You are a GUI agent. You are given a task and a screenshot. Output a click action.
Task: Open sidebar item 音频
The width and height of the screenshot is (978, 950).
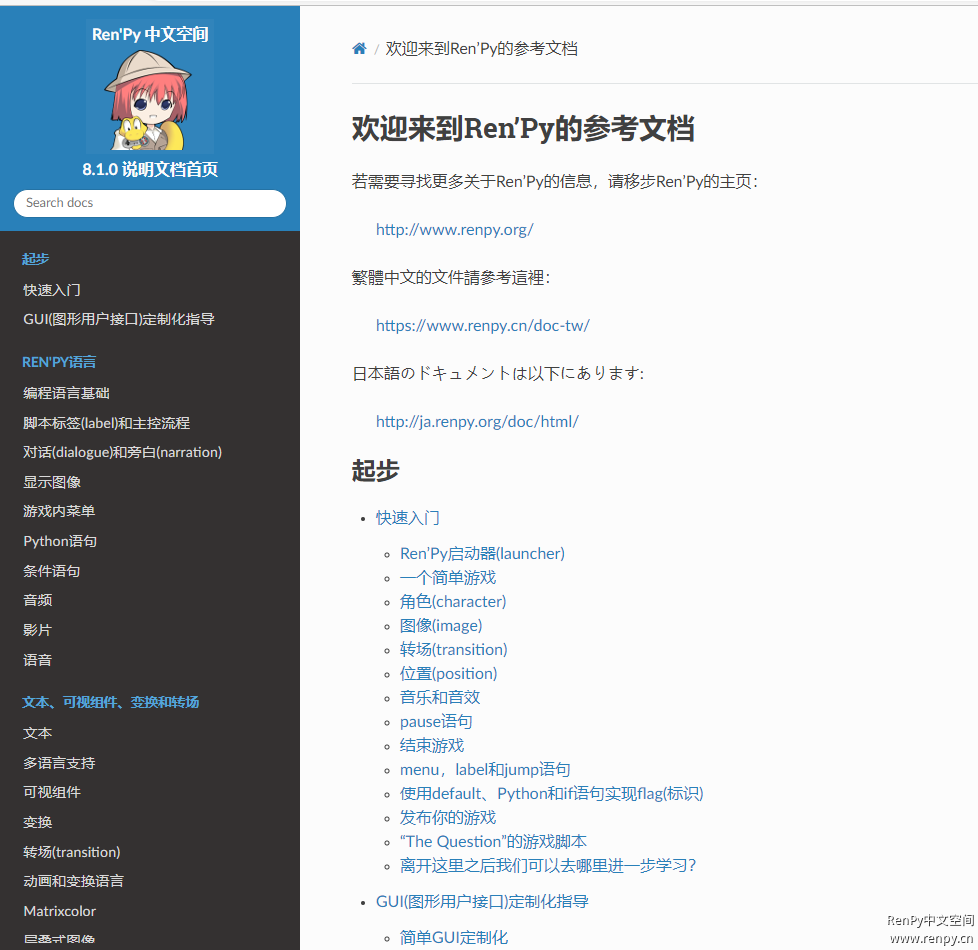point(37,600)
